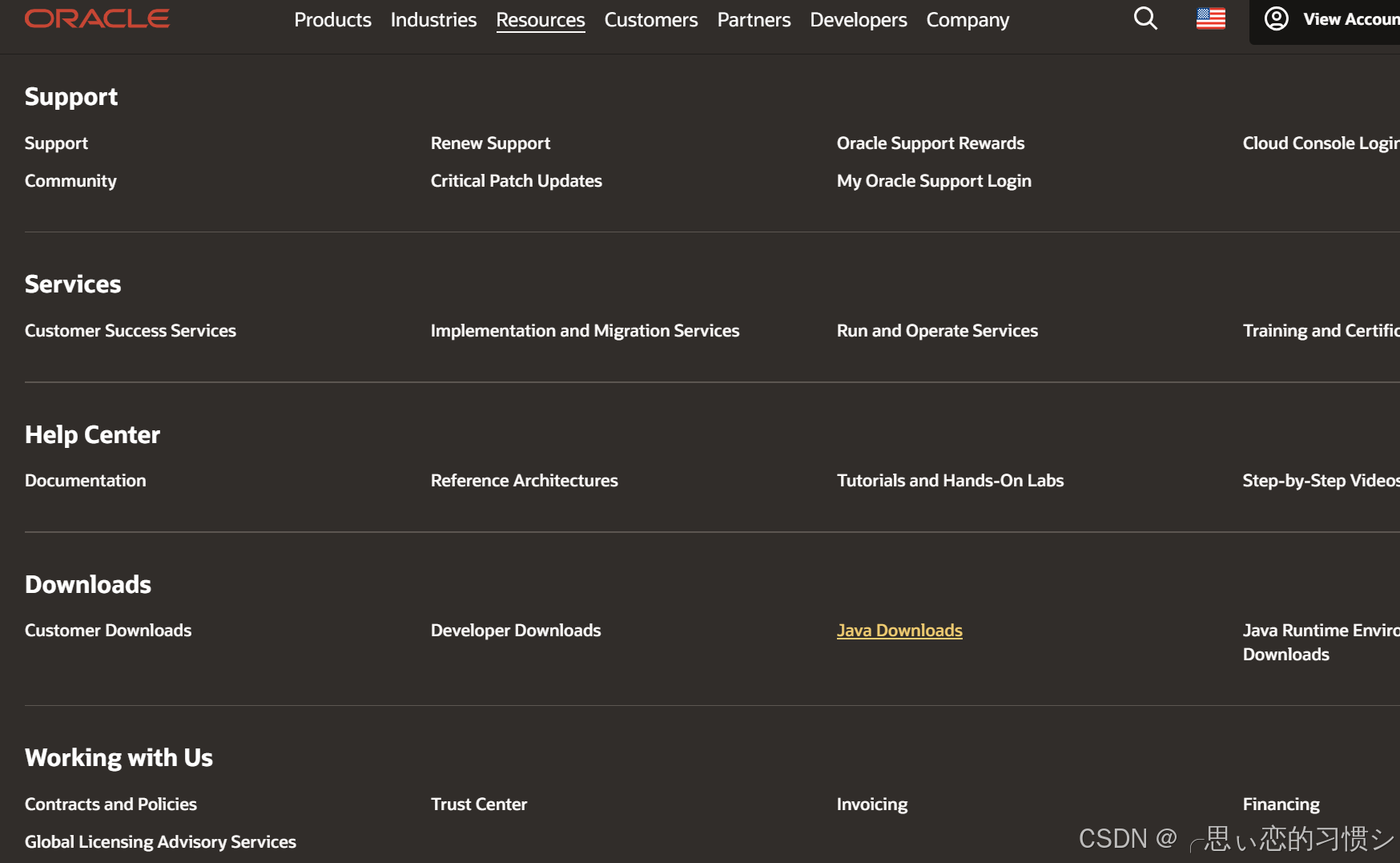Open the Company menu
1400x863 pixels.
point(968,19)
